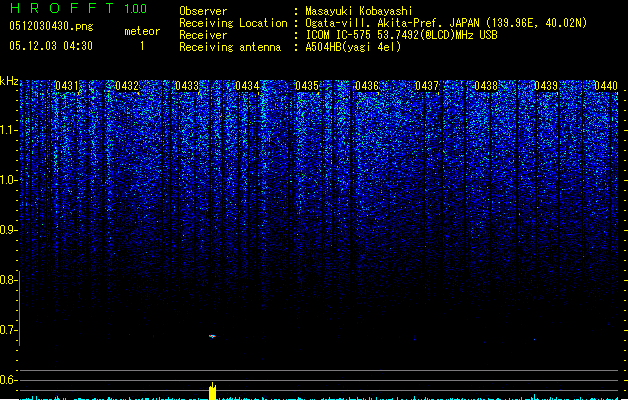The height and width of the screenshot is (400, 629).
Task: Select the version number 1.00
Action: (x=136, y=9)
